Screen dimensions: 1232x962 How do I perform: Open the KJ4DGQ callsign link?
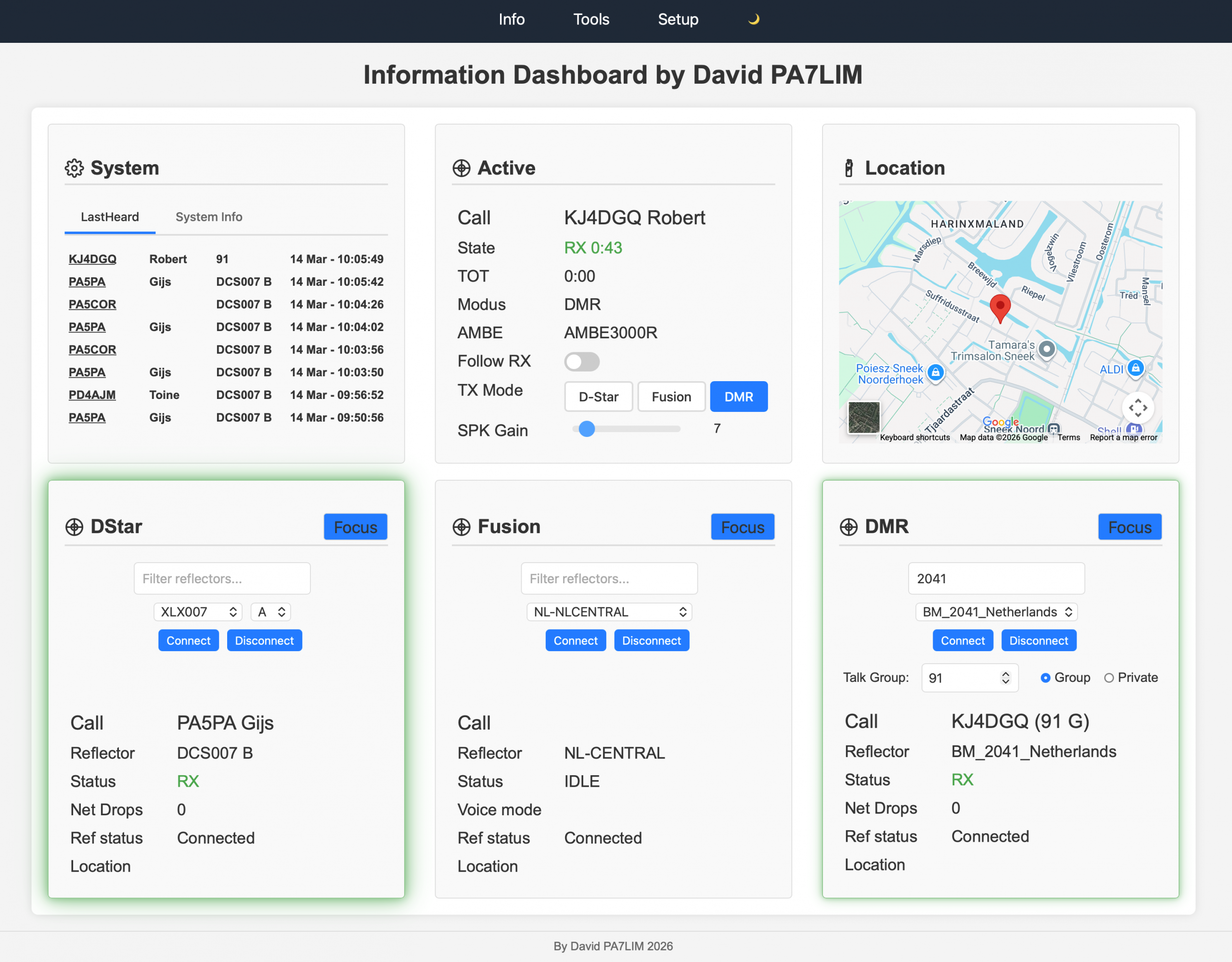point(92,259)
